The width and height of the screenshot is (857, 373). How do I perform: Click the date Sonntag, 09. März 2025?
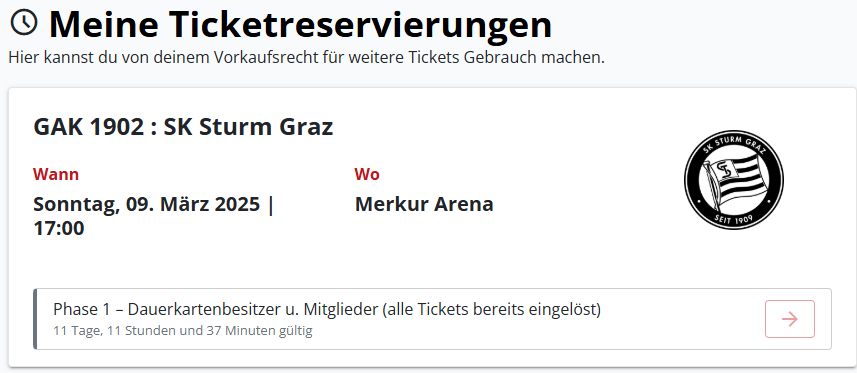click(146, 205)
